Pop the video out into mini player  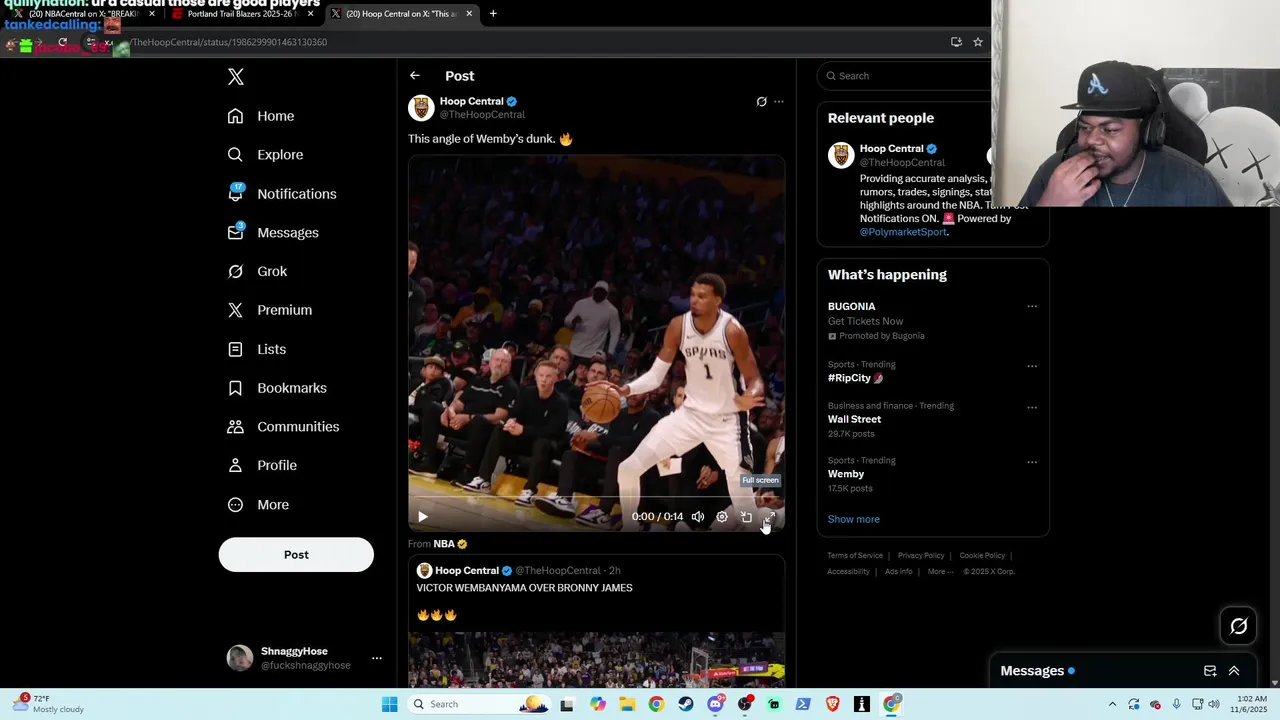coord(746,517)
